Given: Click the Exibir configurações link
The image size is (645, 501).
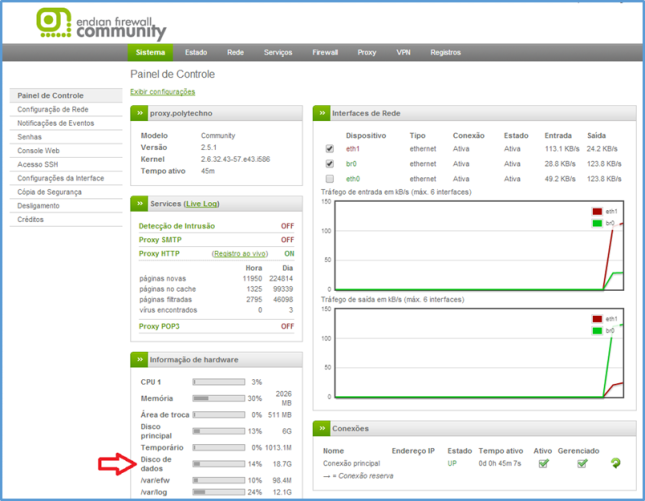Looking at the screenshot, I should [163, 92].
